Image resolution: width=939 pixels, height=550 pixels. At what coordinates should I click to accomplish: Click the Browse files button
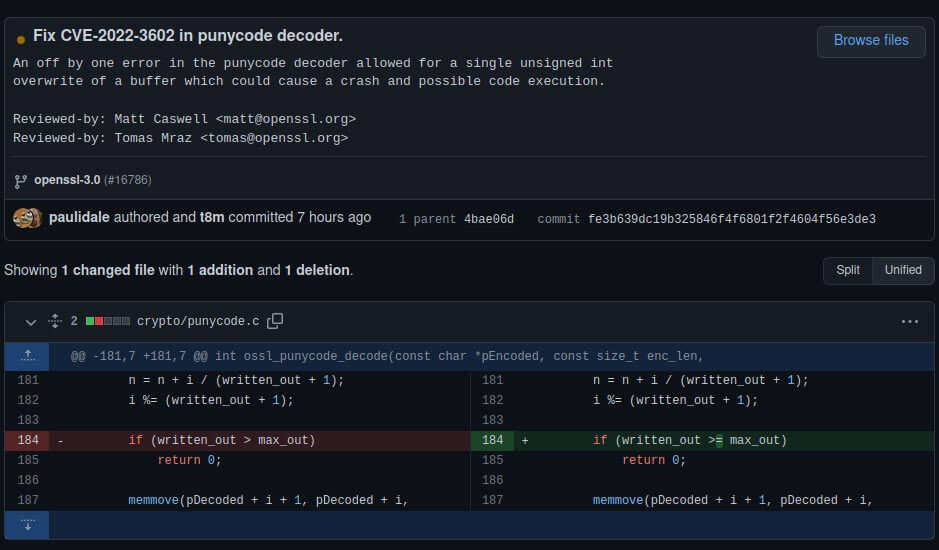click(870, 41)
